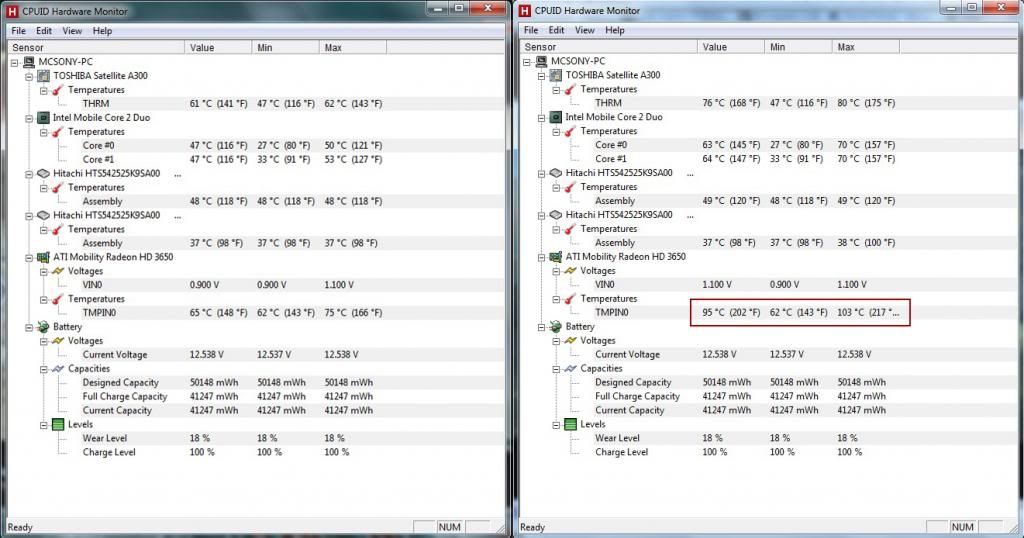Click Battery icon in right window
Viewport: 1024px width, 538px height.
click(x=556, y=326)
